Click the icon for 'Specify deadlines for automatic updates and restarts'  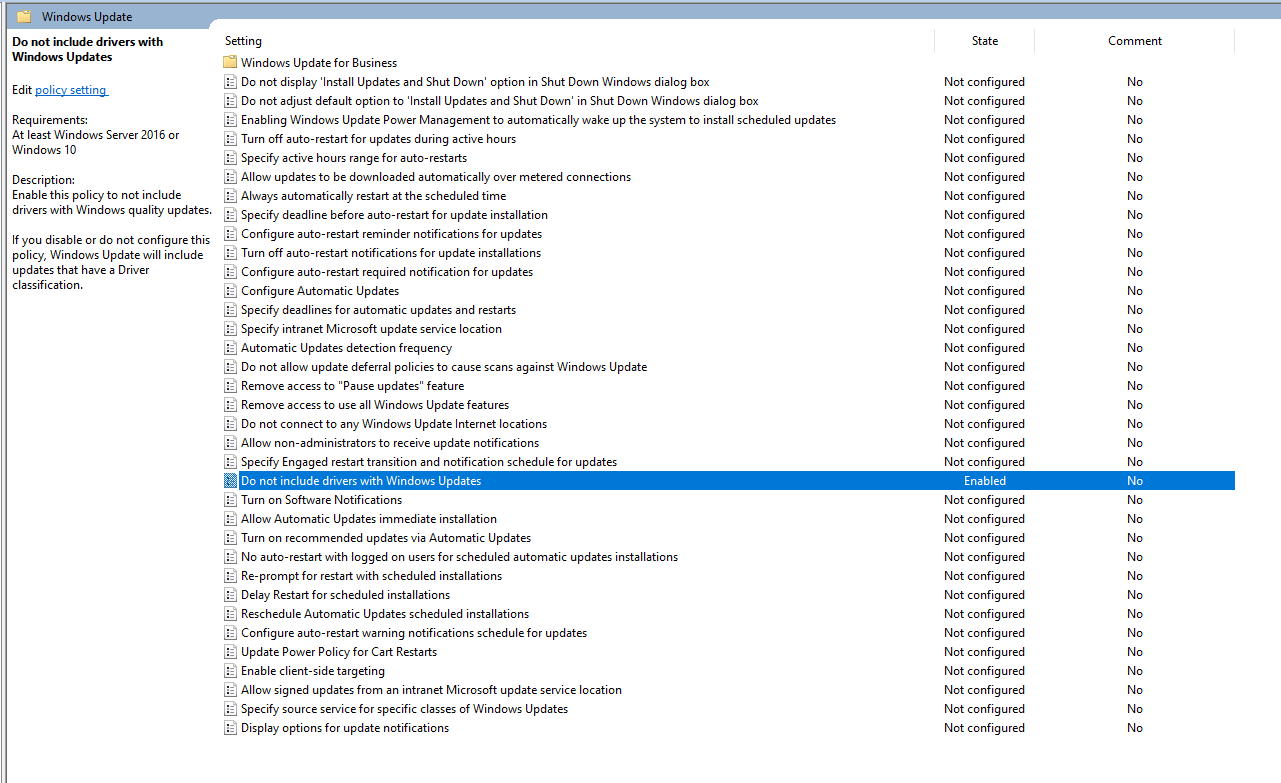point(230,310)
